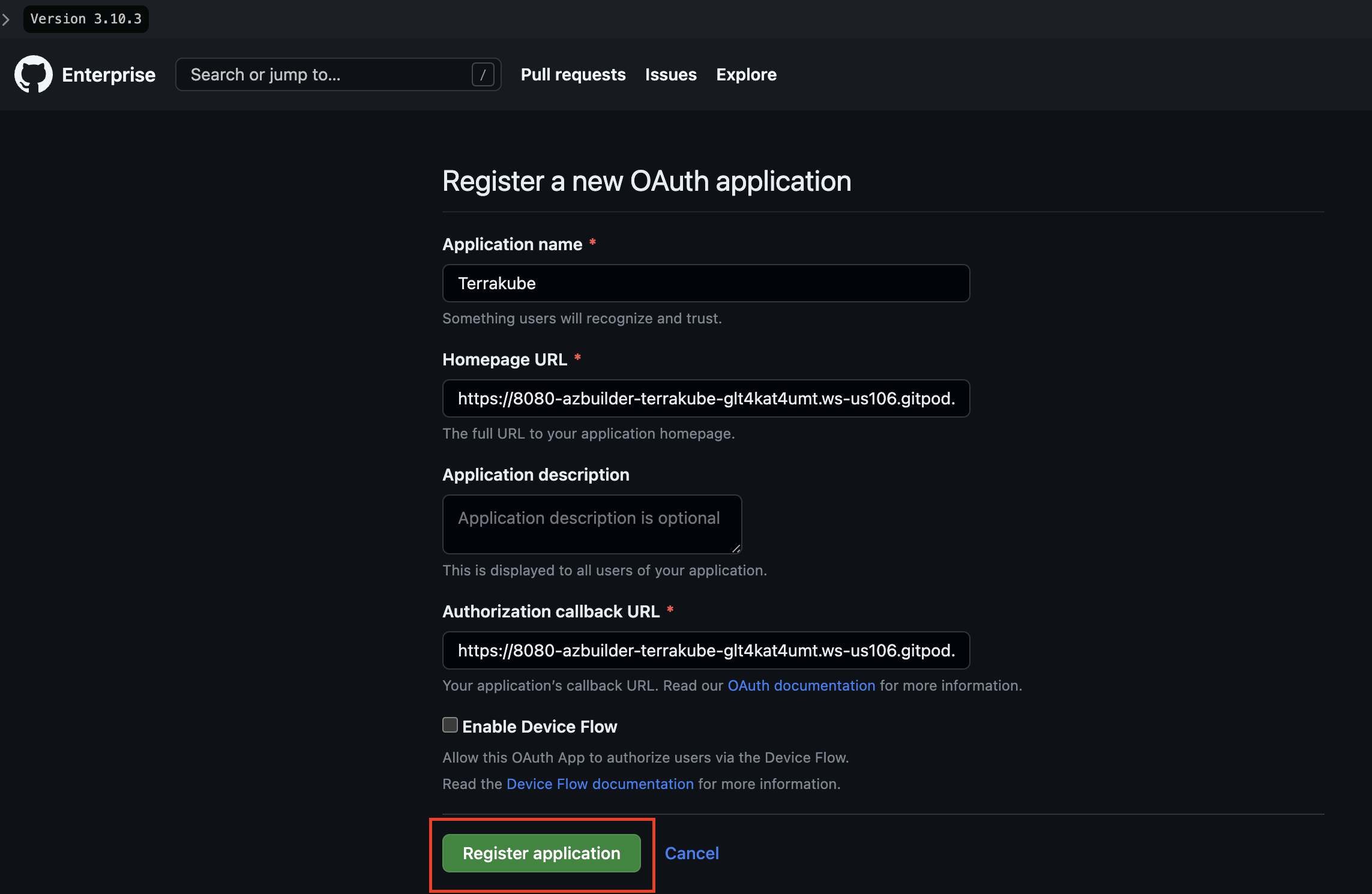Click the Application description text area
Viewport: 1372px width, 894px height.
pyautogui.click(x=592, y=524)
